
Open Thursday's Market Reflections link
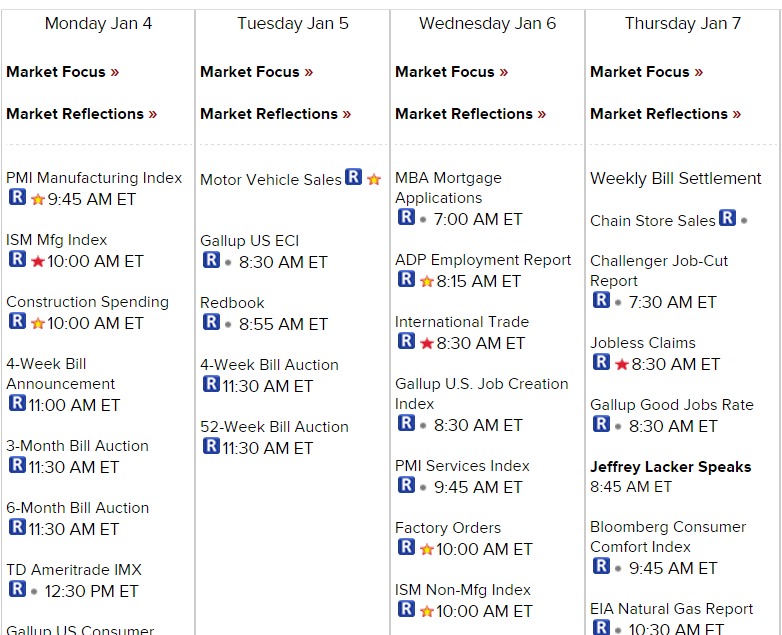665,114
